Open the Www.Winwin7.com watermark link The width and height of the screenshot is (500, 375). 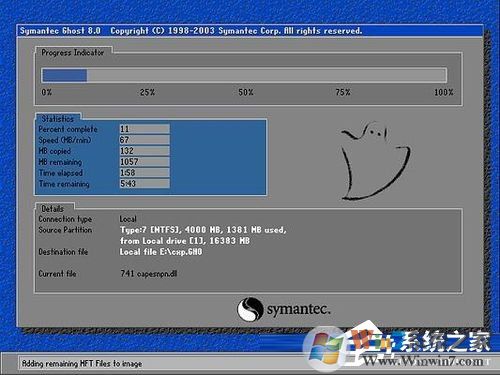(423, 361)
